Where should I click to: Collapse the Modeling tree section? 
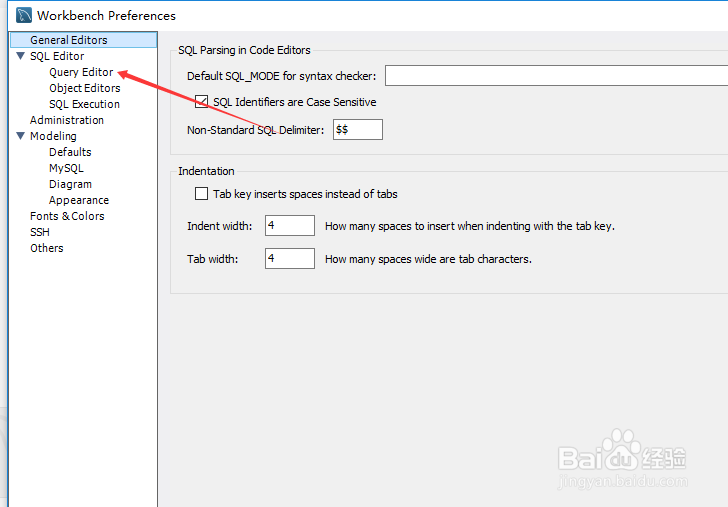[20, 136]
